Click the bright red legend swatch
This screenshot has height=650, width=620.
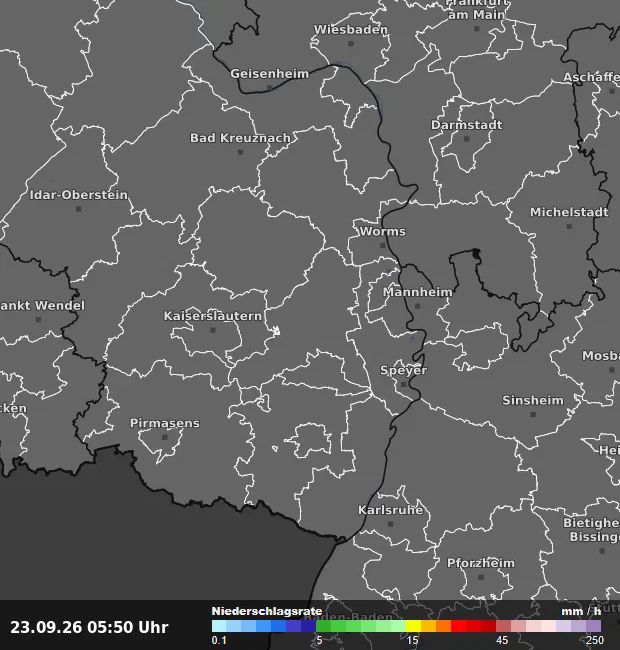458,626
